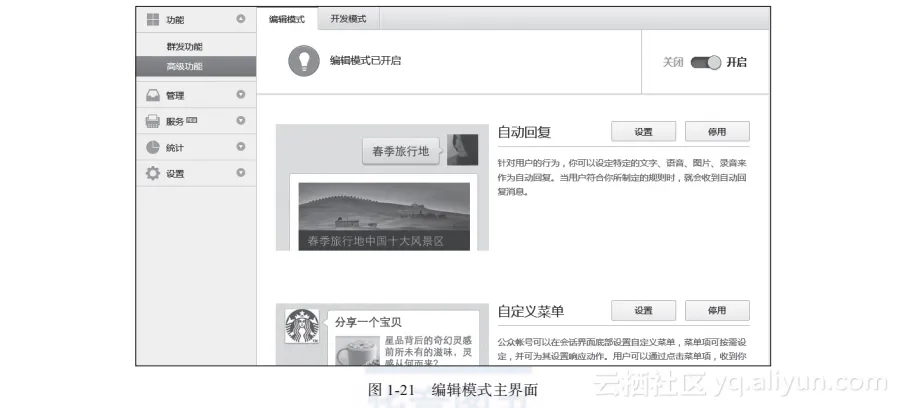The image size is (899, 408).
Task: Click the 统计 sidebar label
Action: [x=175, y=148]
